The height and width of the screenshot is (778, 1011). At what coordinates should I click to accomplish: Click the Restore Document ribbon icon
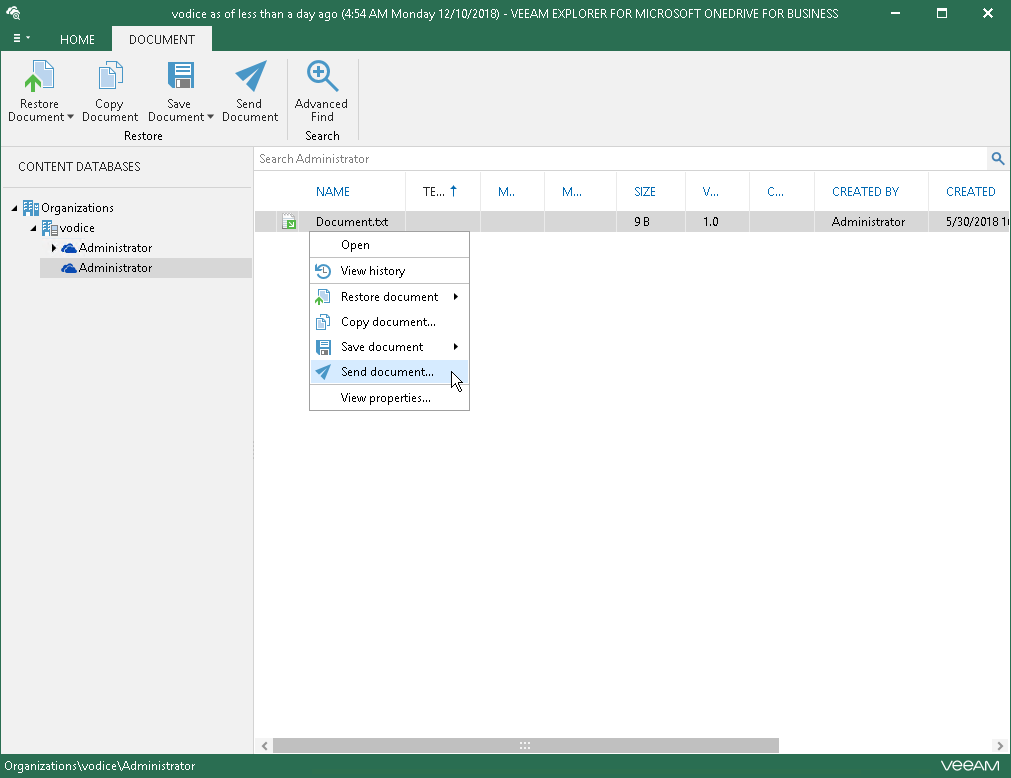click(x=39, y=75)
